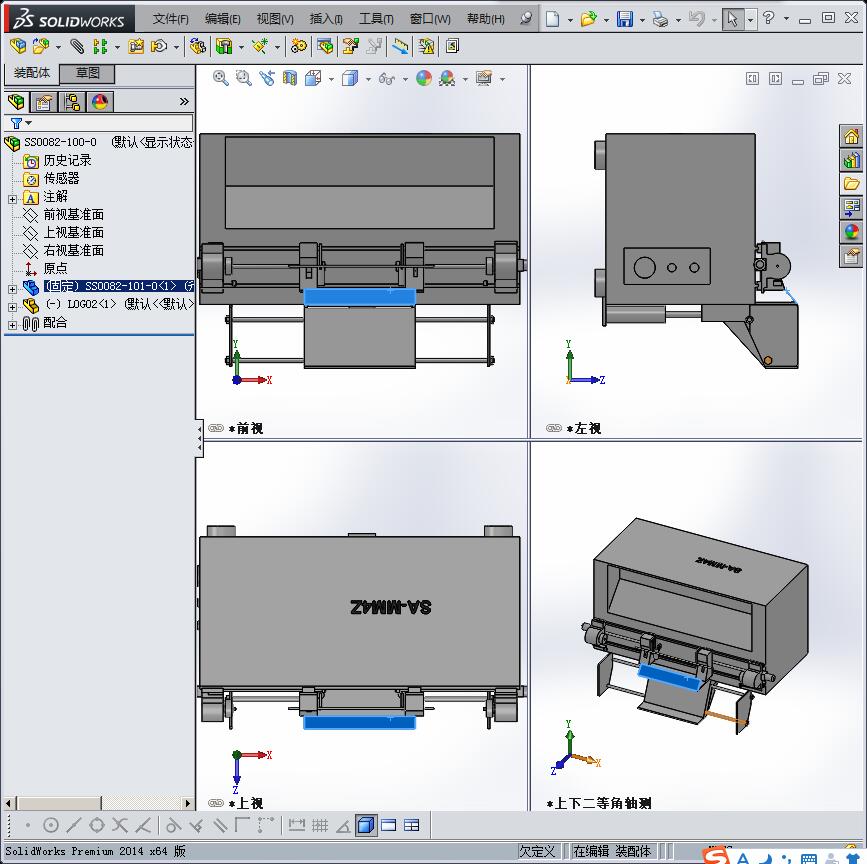Open the 编辑(E) menu

tap(222, 19)
